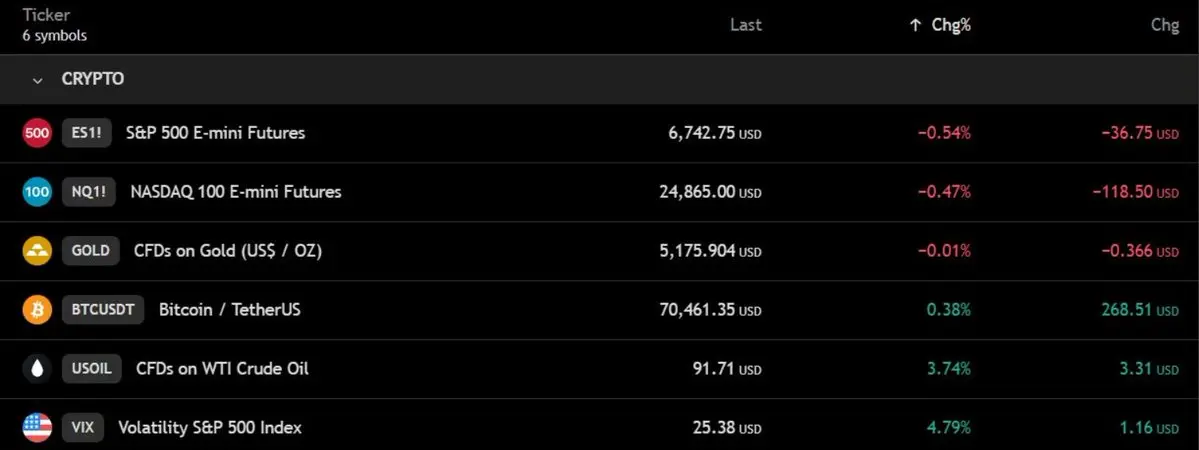Click the US flag VIX icon
This screenshot has height=450, width=1199.
point(37,428)
